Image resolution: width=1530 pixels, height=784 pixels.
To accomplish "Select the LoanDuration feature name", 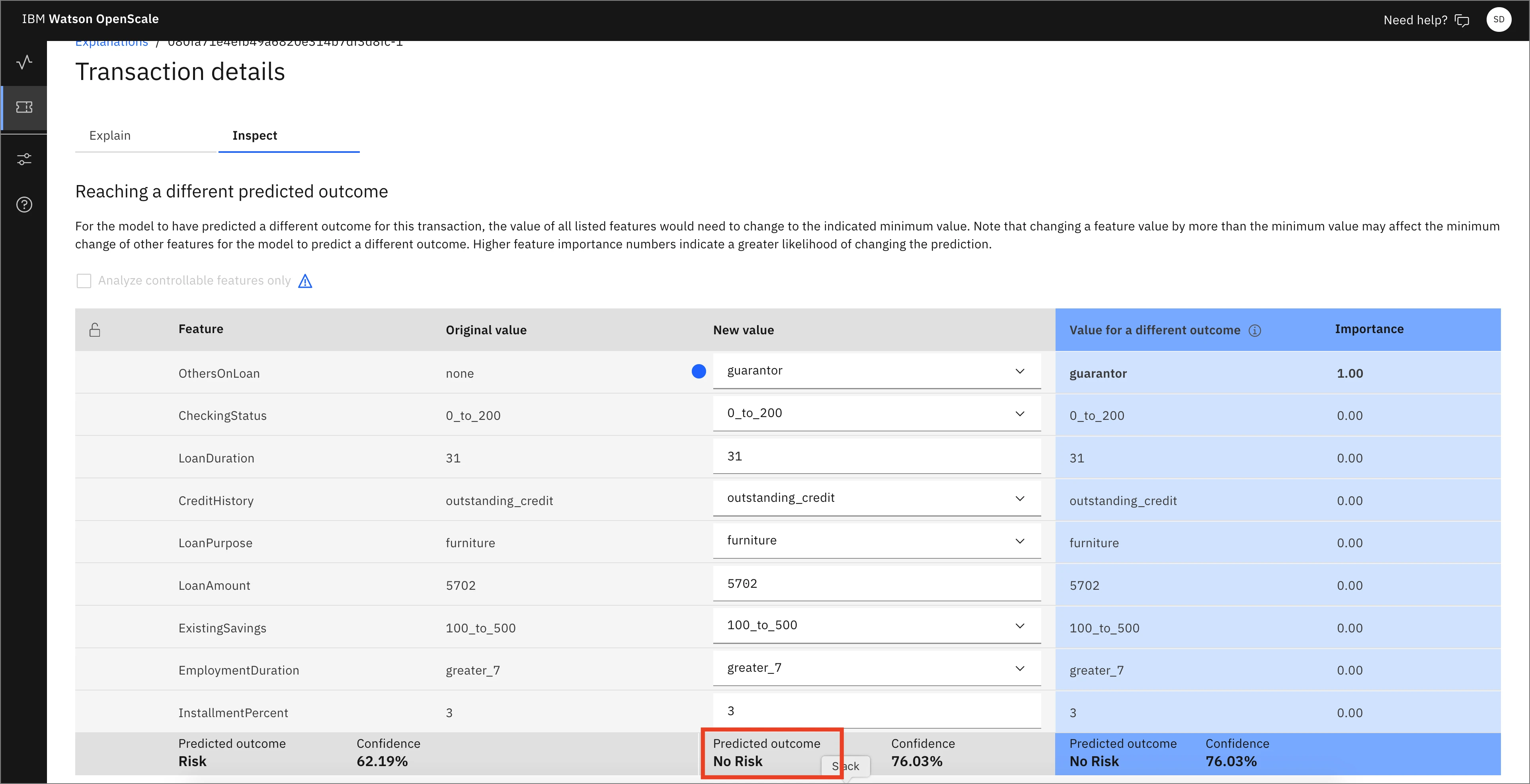I will click(x=216, y=458).
